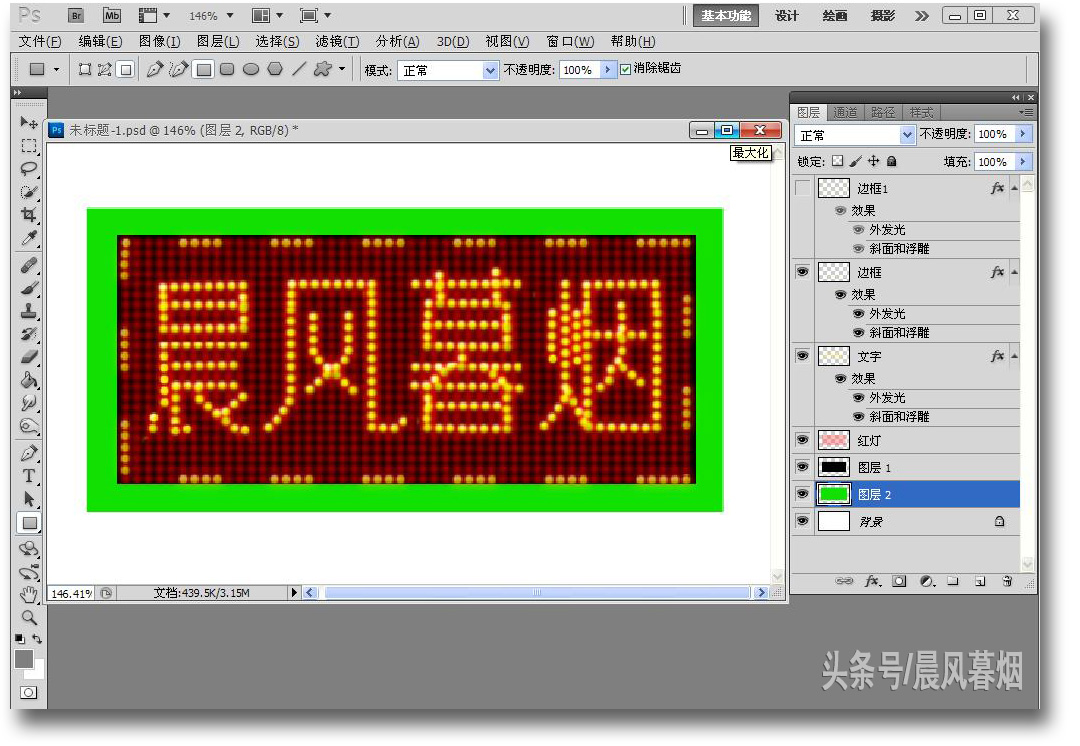
Task: Switch to the 设计 workspace
Action: point(786,15)
